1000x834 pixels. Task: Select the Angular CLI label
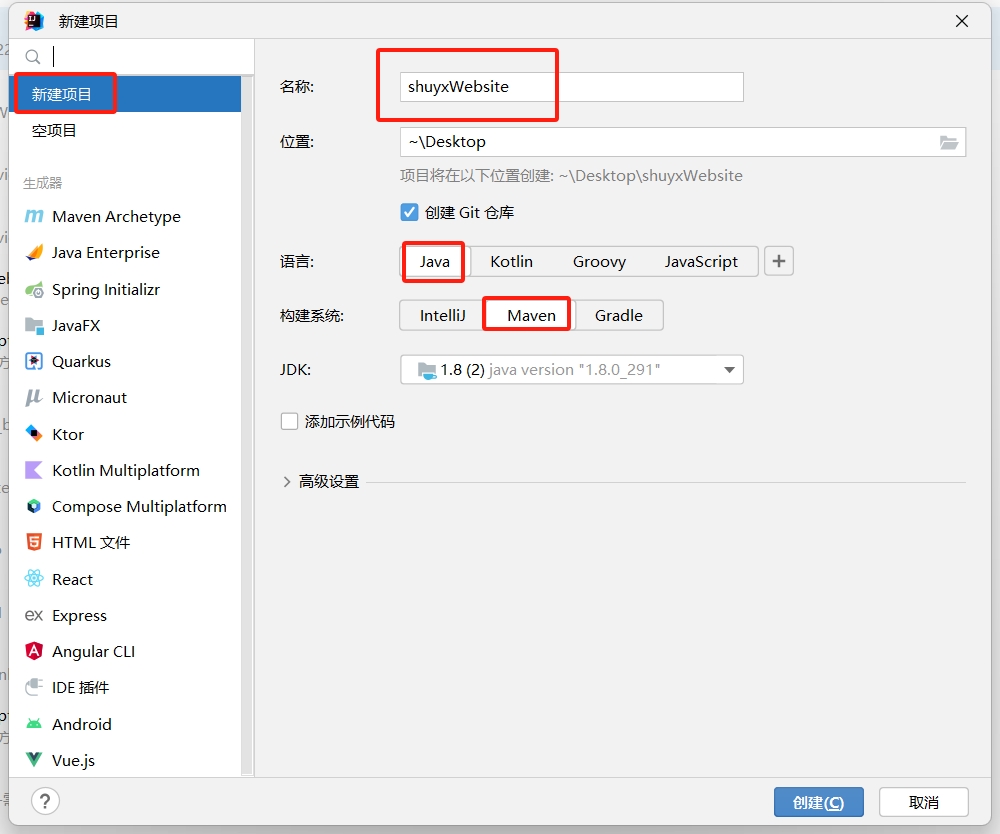(94, 652)
